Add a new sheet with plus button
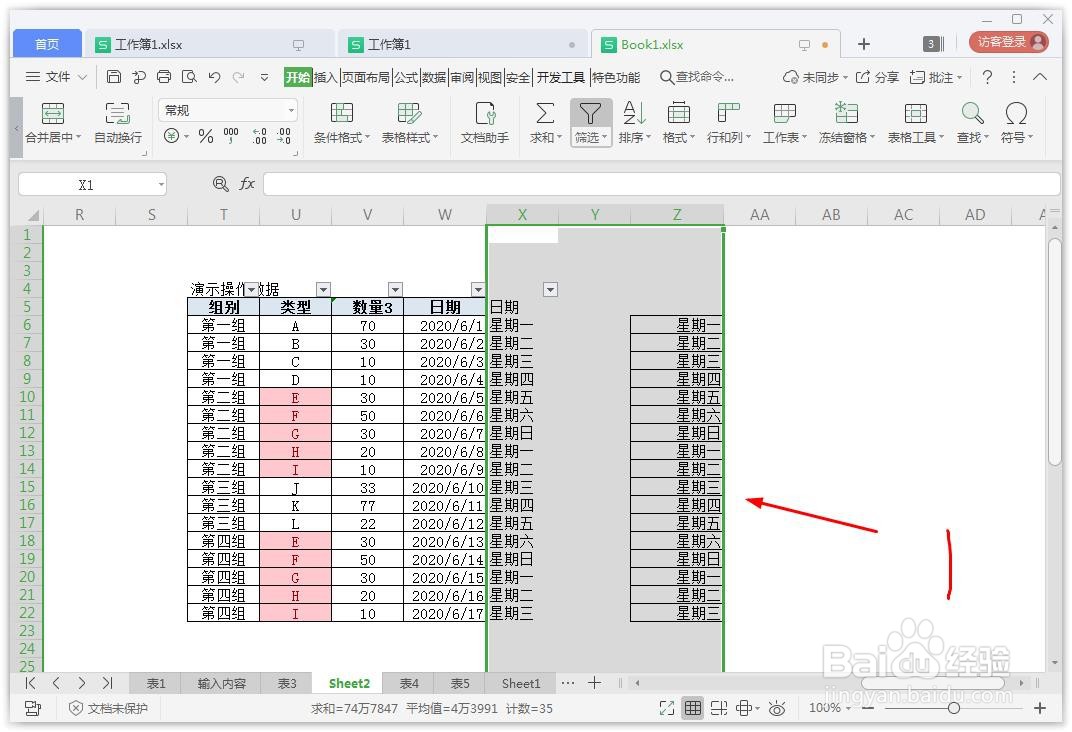The height and width of the screenshot is (732, 1072). coord(594,682)
